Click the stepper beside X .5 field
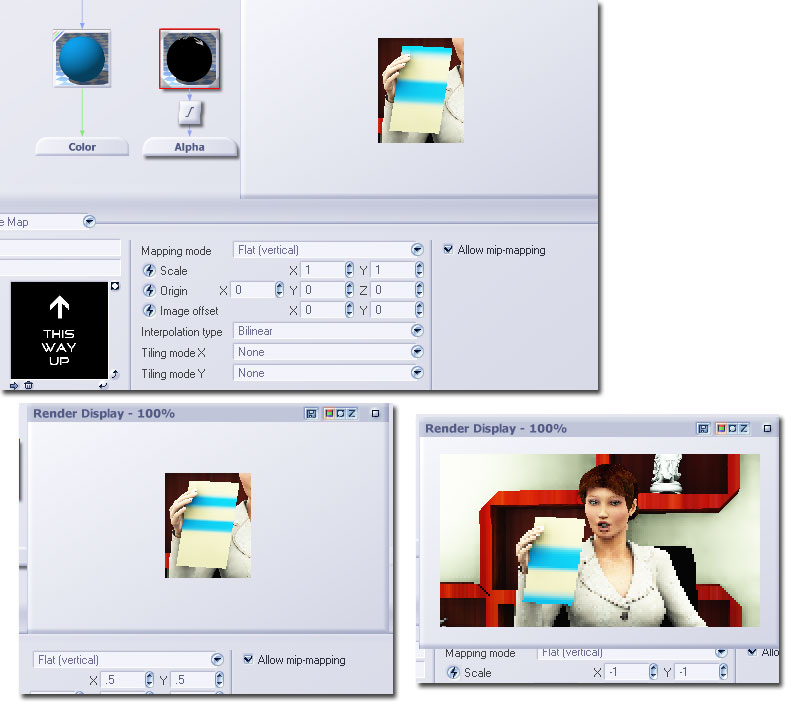Image resolution: width=792 pixels, height=706 pixels. [149, 680]
